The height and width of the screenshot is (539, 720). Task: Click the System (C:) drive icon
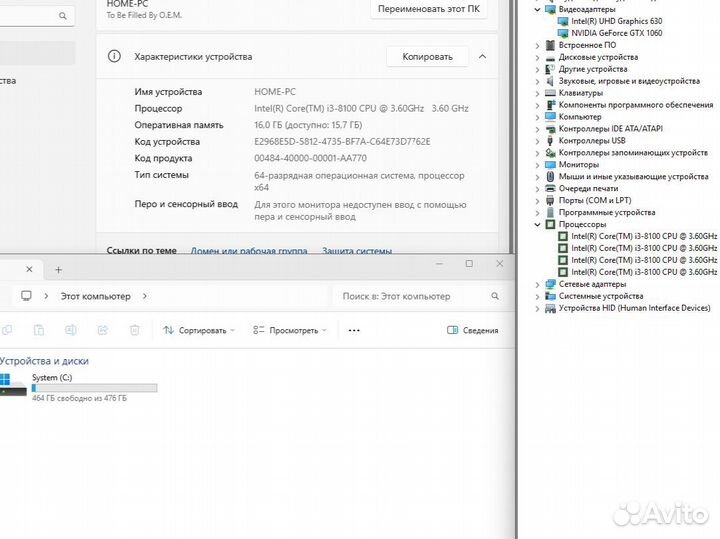13,385
